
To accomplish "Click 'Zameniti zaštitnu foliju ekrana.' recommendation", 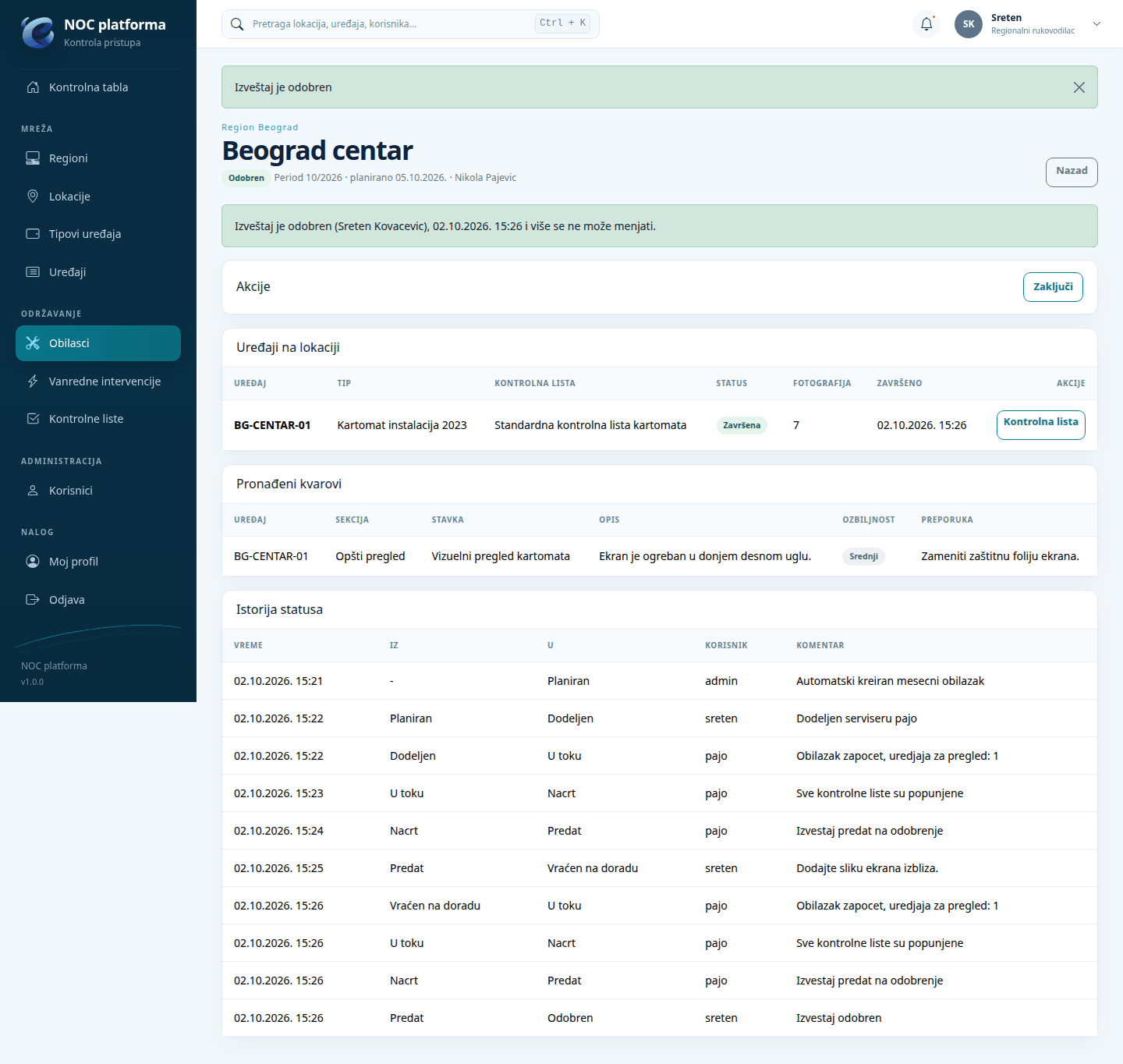I will click(x=1000, y=556).
